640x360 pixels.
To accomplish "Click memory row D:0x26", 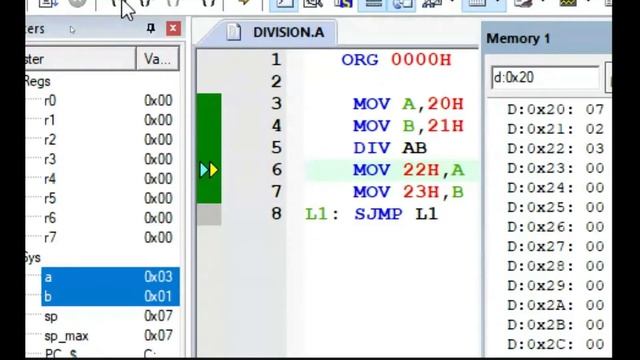I will (556, 227).
